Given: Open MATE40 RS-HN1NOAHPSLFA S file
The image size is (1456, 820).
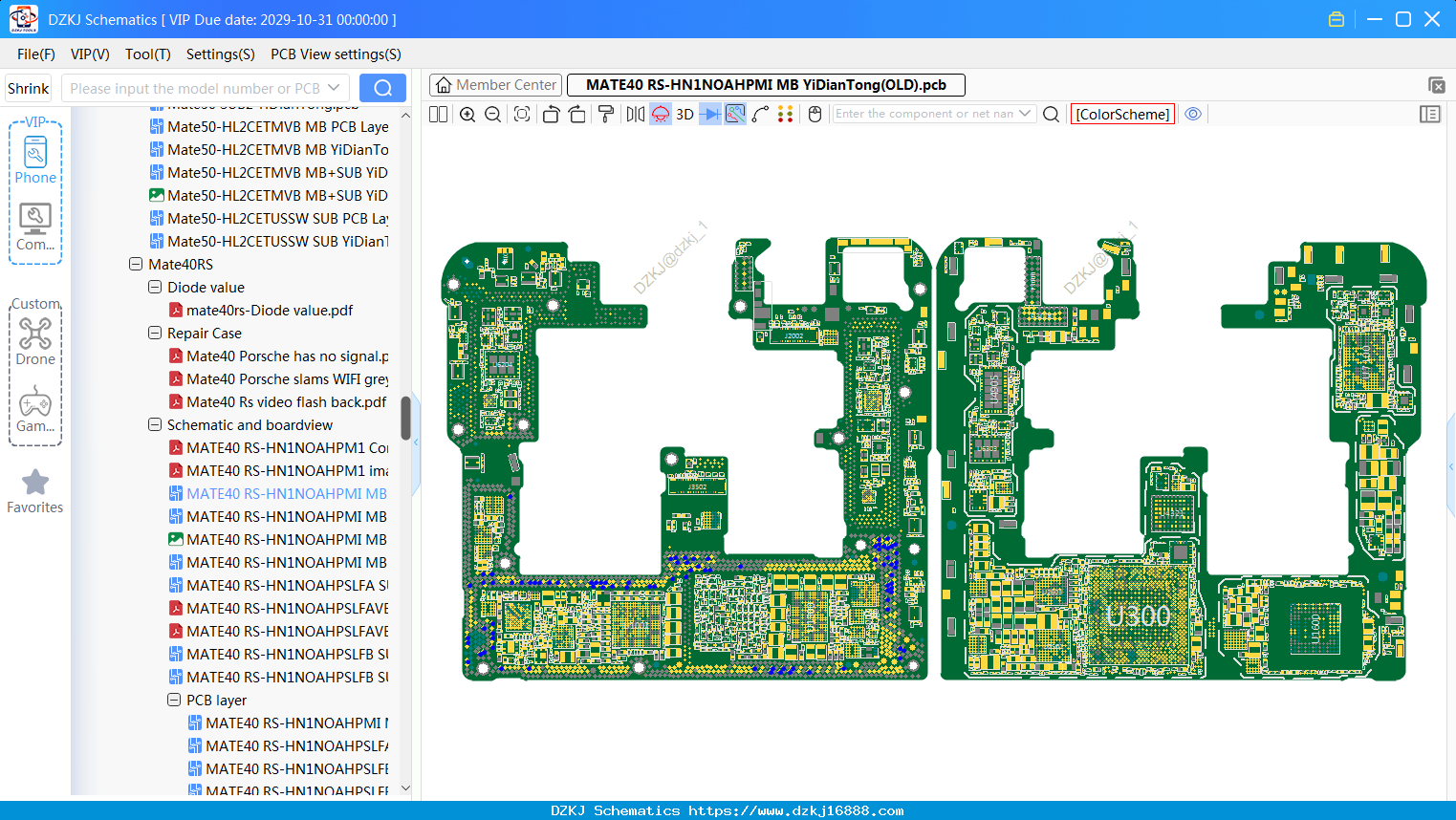Looking at the screenshot, I should coord(279,585).
